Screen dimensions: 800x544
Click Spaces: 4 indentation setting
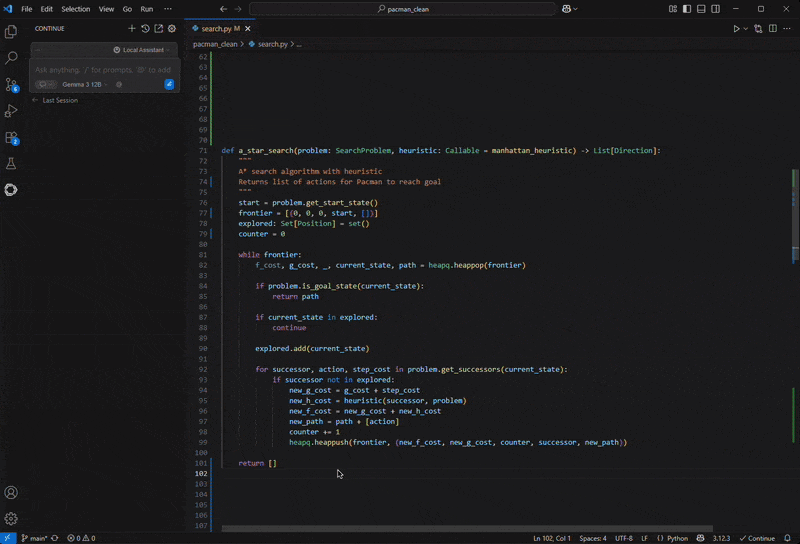(x=592, y=538)
